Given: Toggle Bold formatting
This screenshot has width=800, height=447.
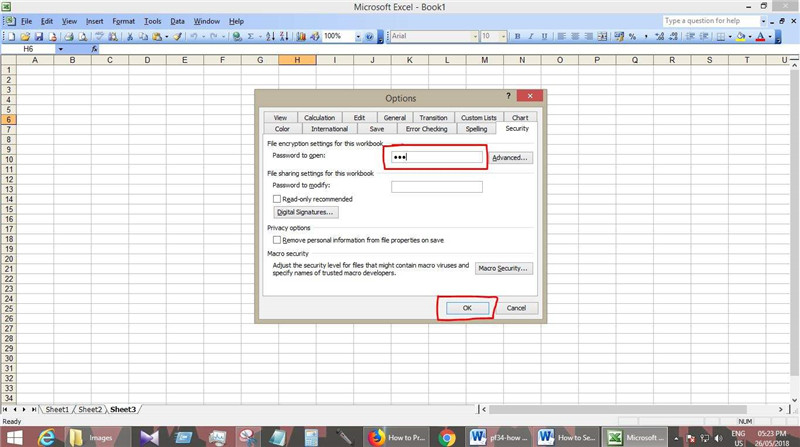Looking at the screenshot, I should pos(517,36).
